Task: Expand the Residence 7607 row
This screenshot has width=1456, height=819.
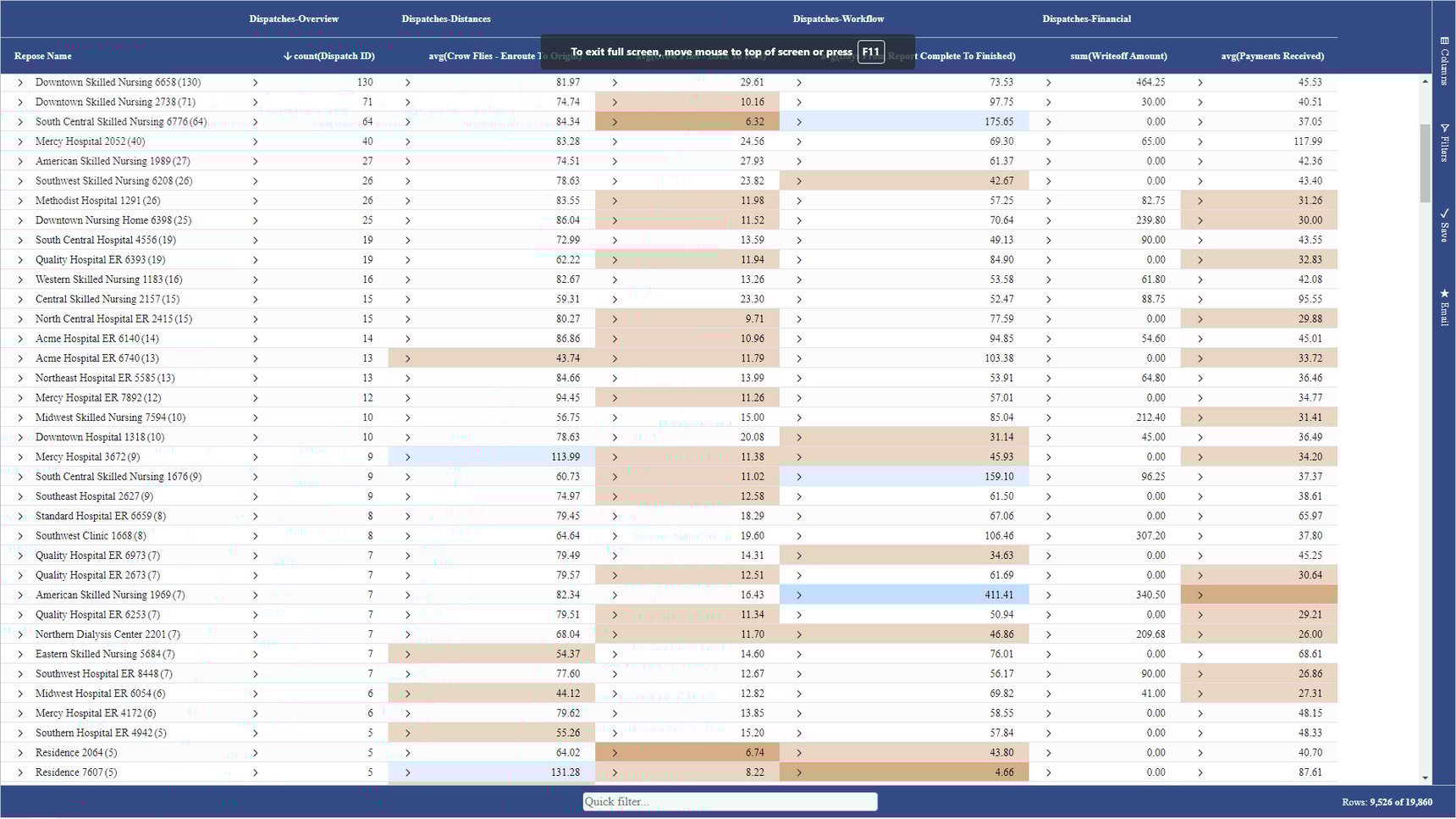Action: tap(19, 772)
